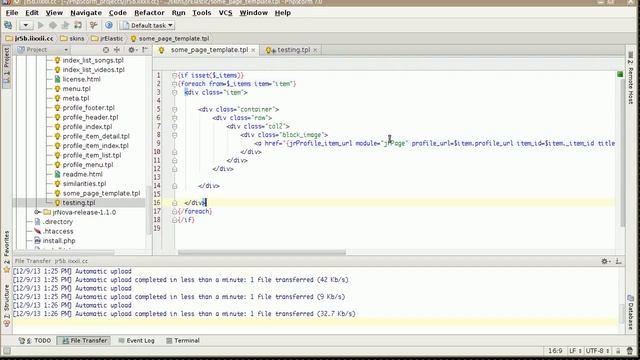Select some_page_template.tpl breadcrumb

pyautogui.click(x=170, y=38)
